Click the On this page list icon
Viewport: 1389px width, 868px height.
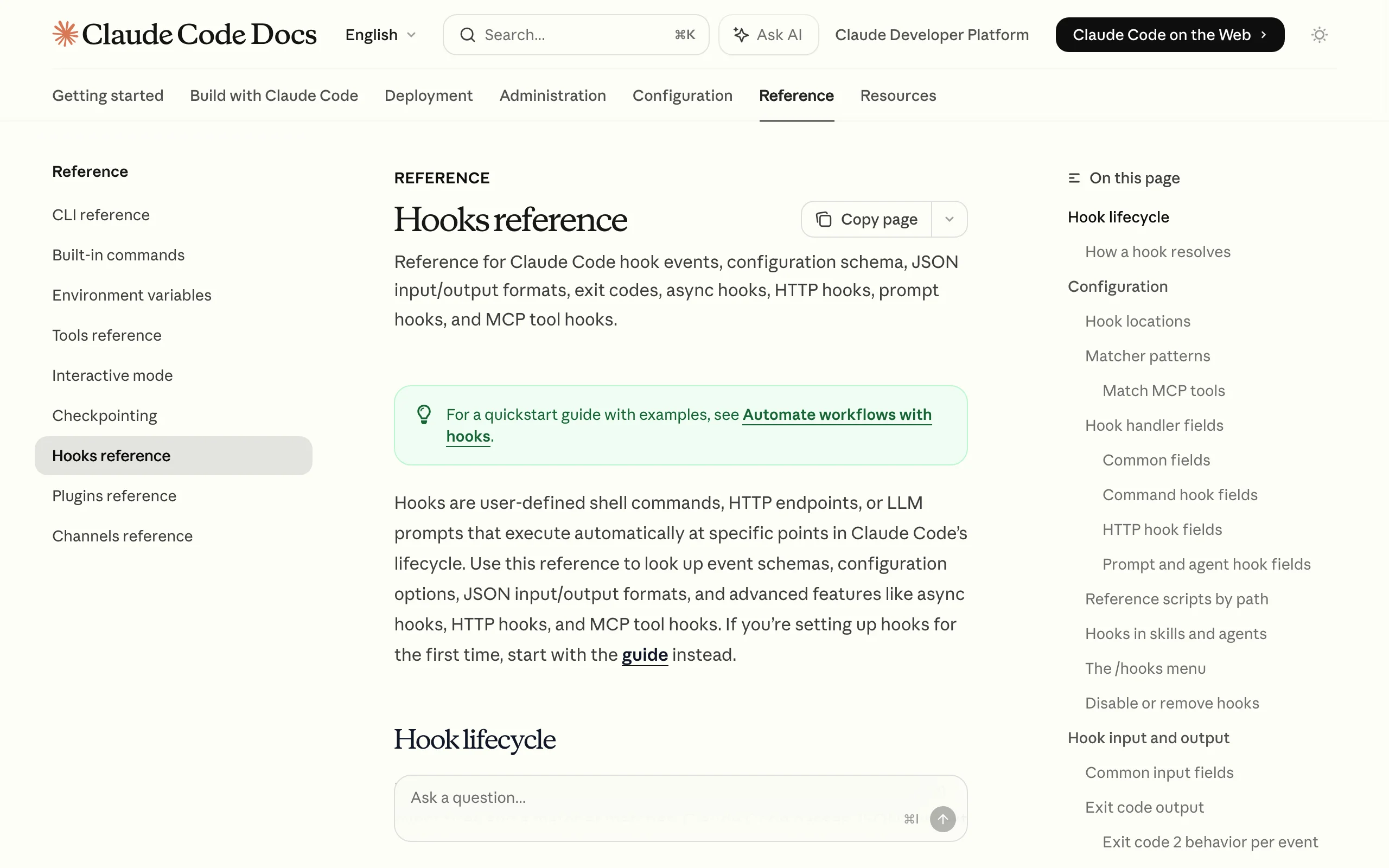(x=1074, y=178)
